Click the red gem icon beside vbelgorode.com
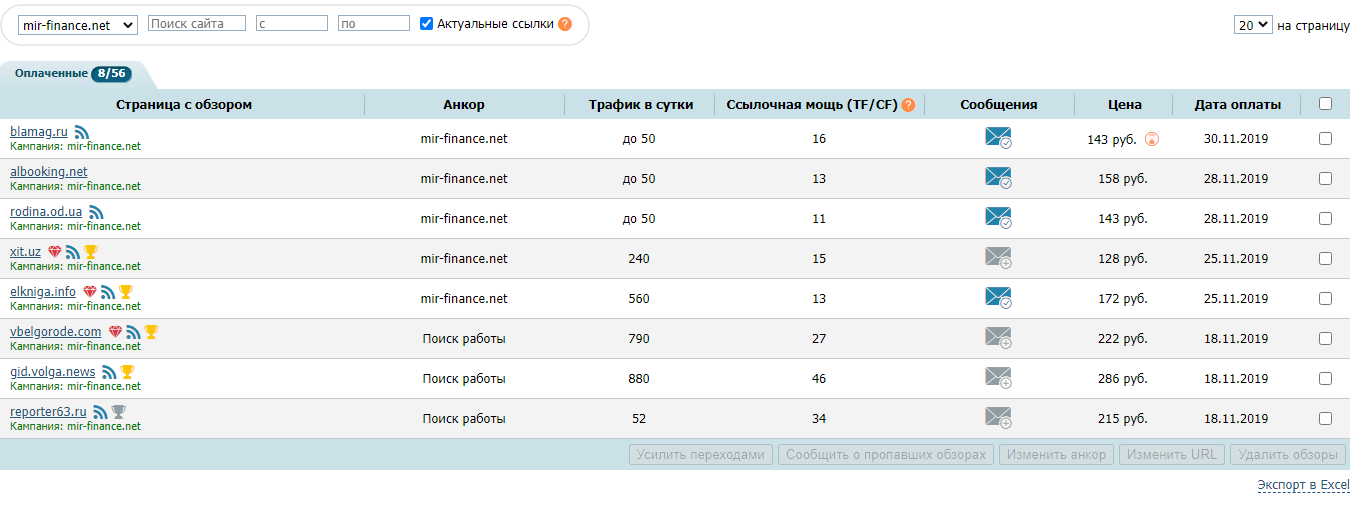The width and height of the screenshot is (1366, 506). (115, 332)
